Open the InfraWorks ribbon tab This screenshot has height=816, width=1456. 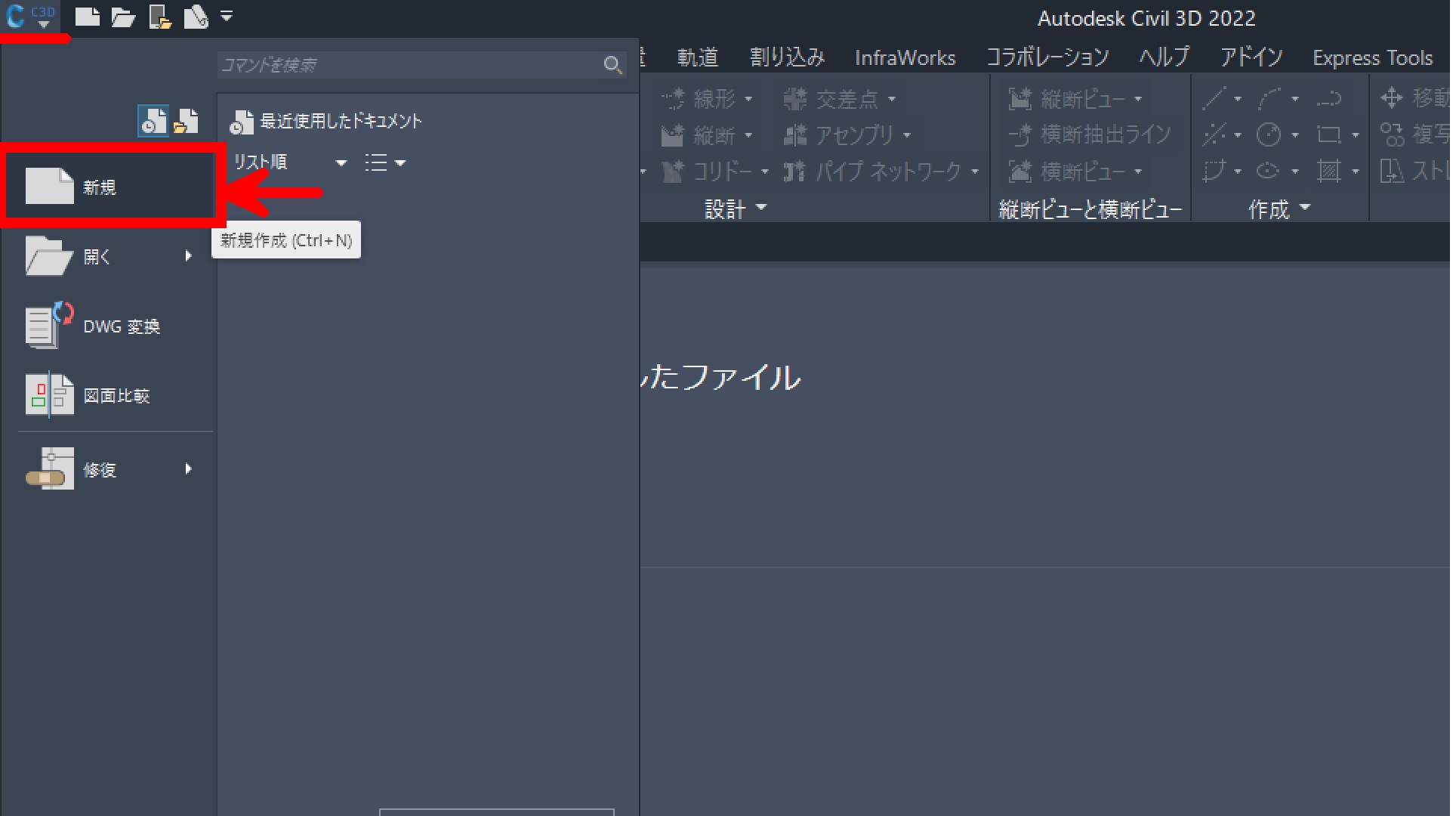[905, 57]
